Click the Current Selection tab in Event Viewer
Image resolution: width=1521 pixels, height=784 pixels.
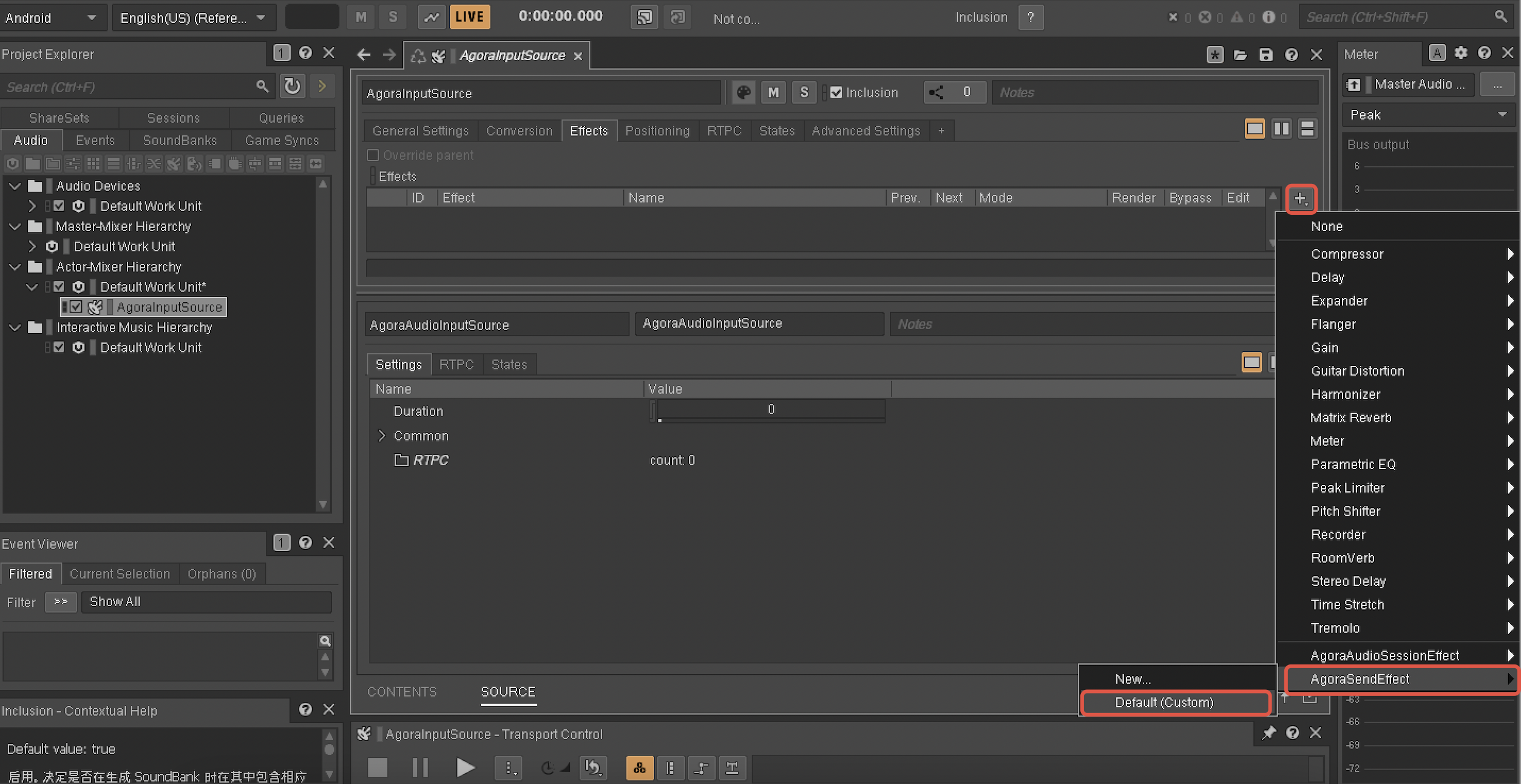(x=120, y=573)
